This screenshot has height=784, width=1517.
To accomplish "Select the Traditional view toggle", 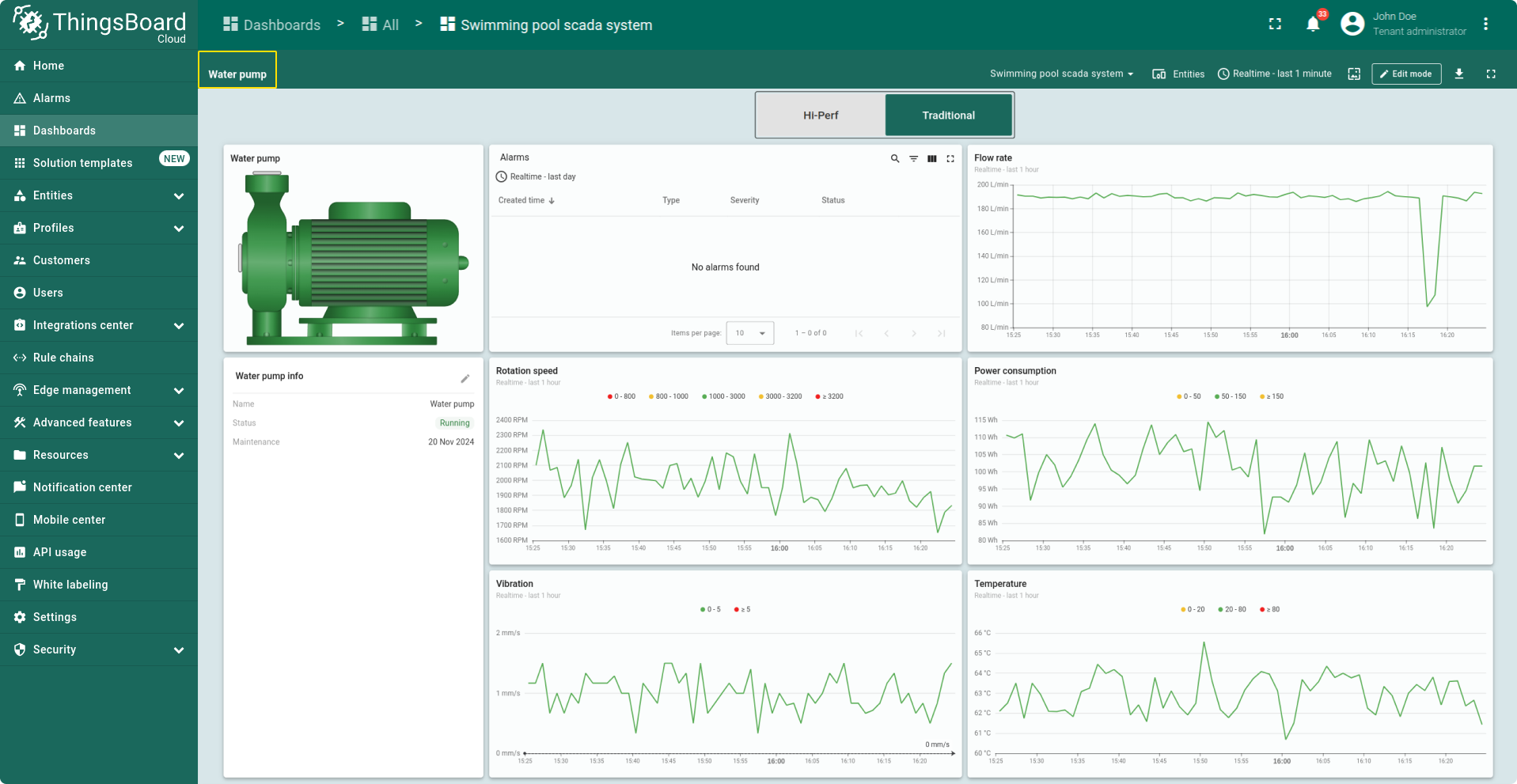I will (x=948, y=115).
